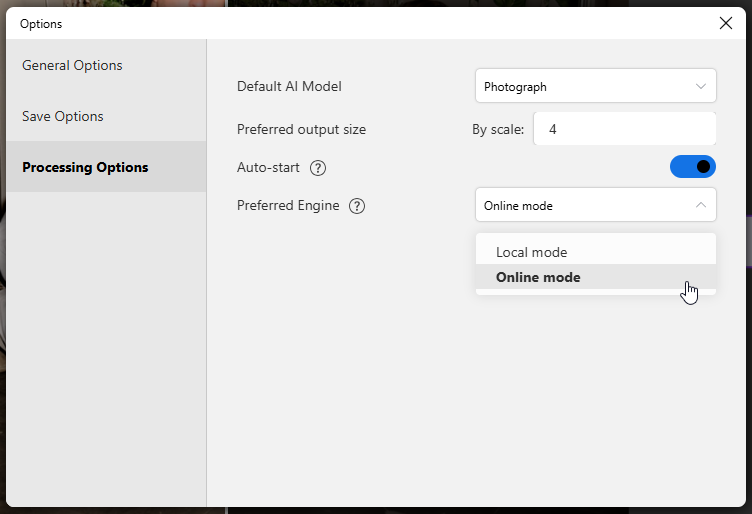Image resolution: width=752 pixels, height=514 pixels.
Task: Switch to the General Options tab
Action: (x=72, y=65)
